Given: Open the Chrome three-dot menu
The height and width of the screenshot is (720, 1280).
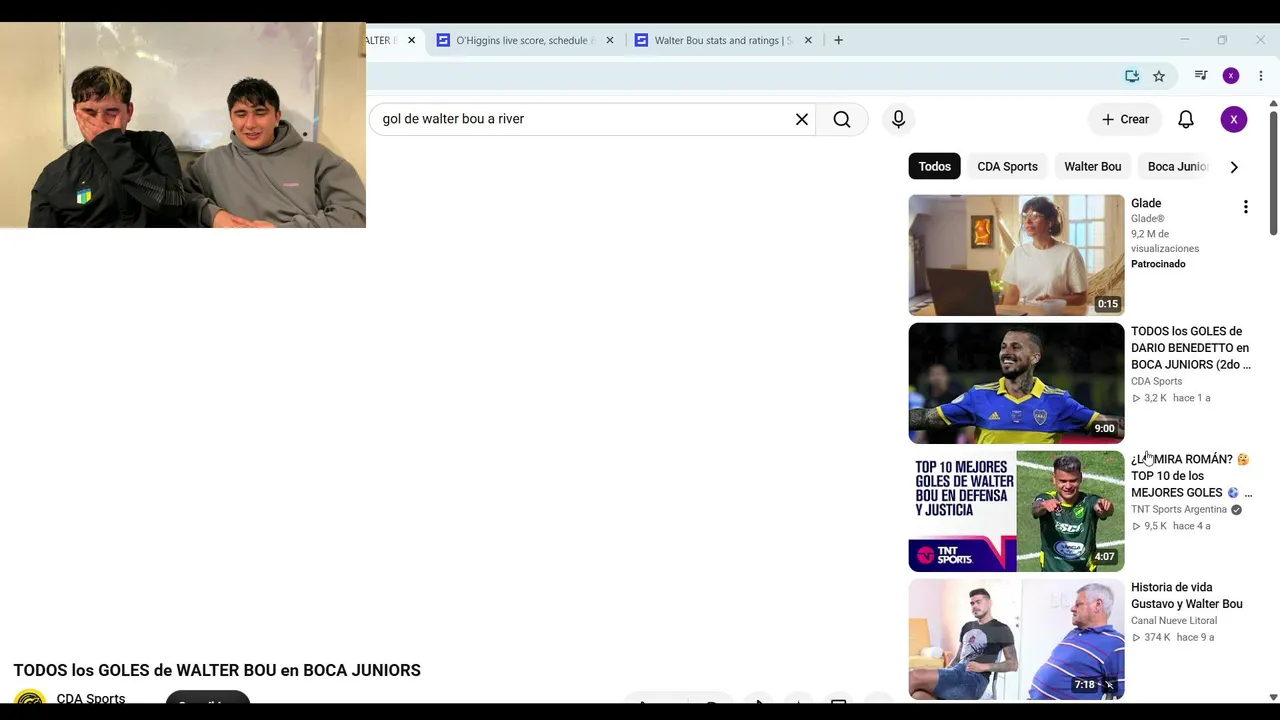Looking at the screenshot, I should (x=1261, y=76).
